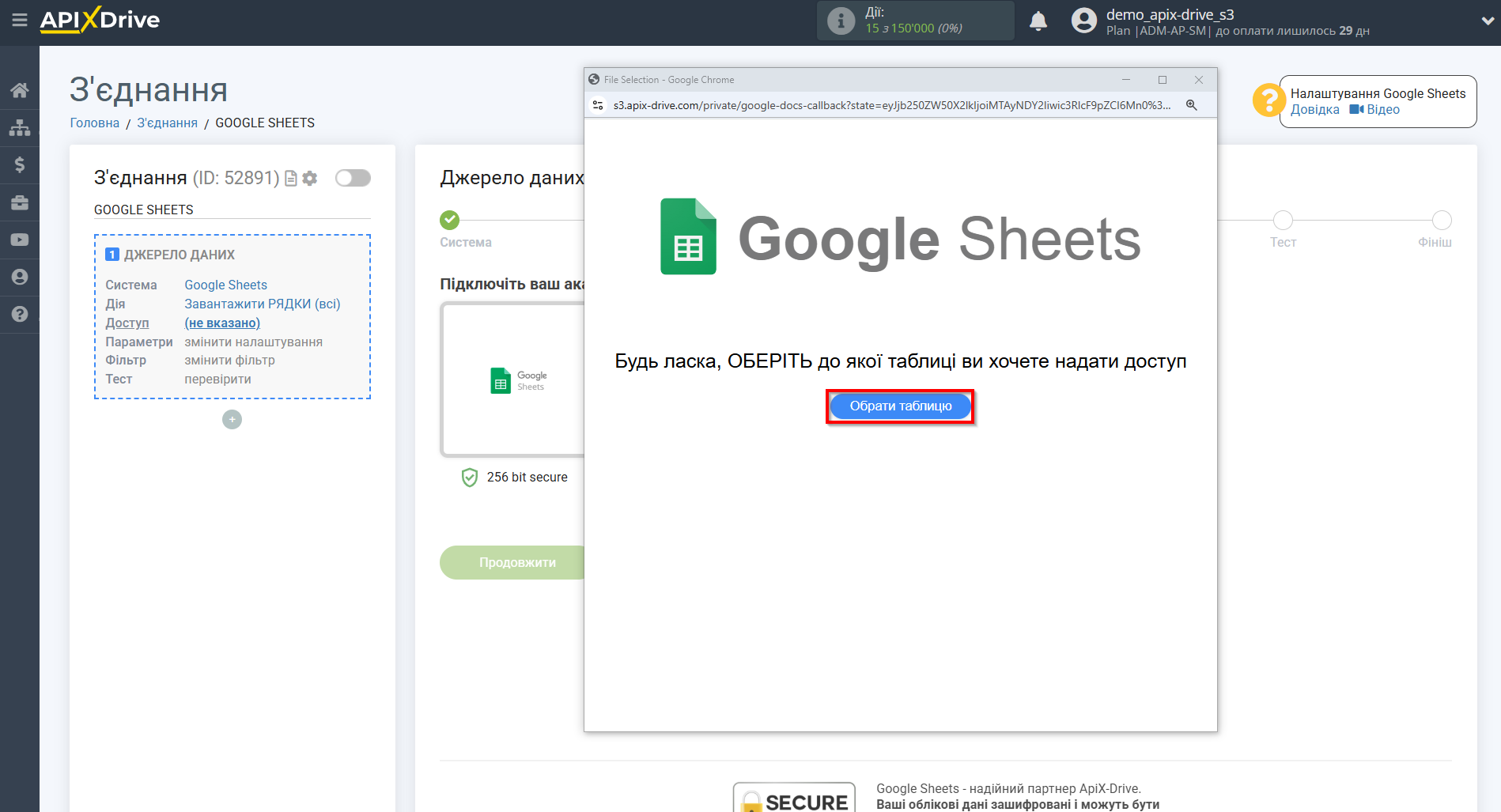Screen dimensions: 1501x812
Task: Expand a new step with the plus button
Action: [x=232, y=419]
